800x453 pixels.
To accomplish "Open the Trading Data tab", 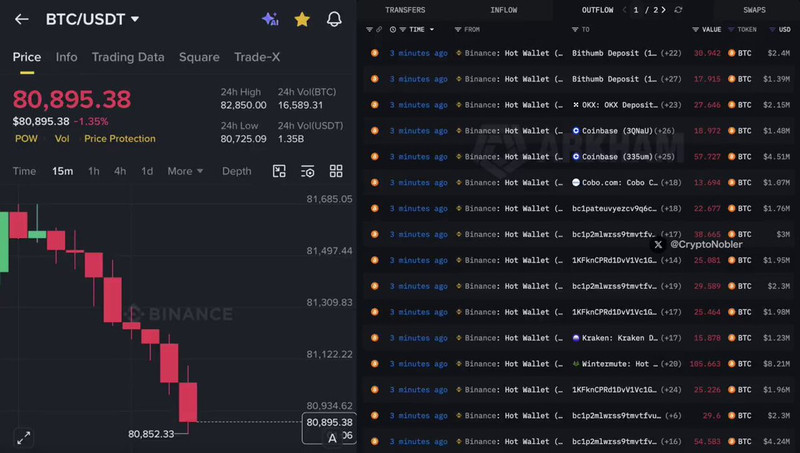I will 128,57.
